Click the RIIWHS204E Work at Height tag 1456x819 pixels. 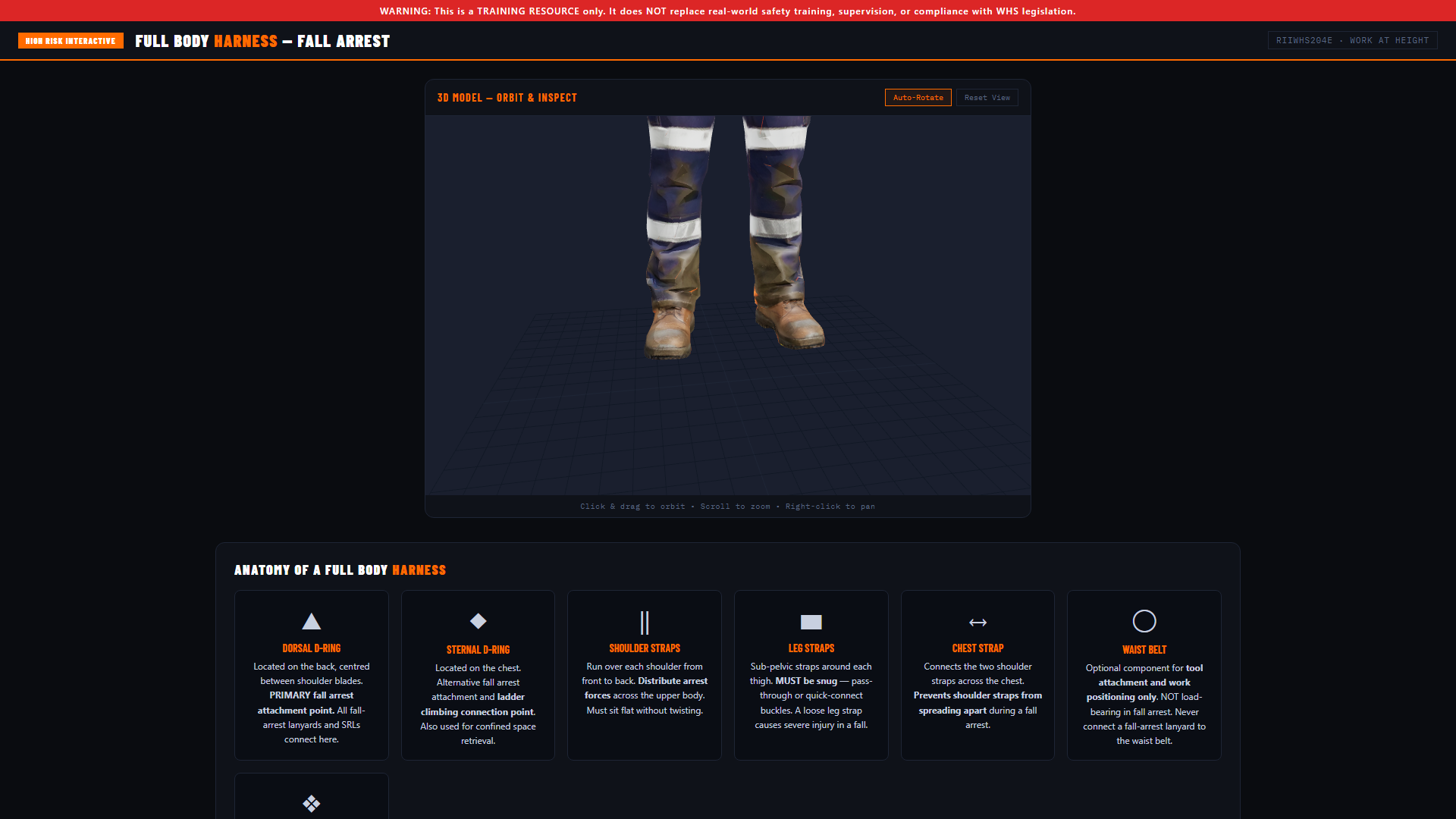point(1352,41)
